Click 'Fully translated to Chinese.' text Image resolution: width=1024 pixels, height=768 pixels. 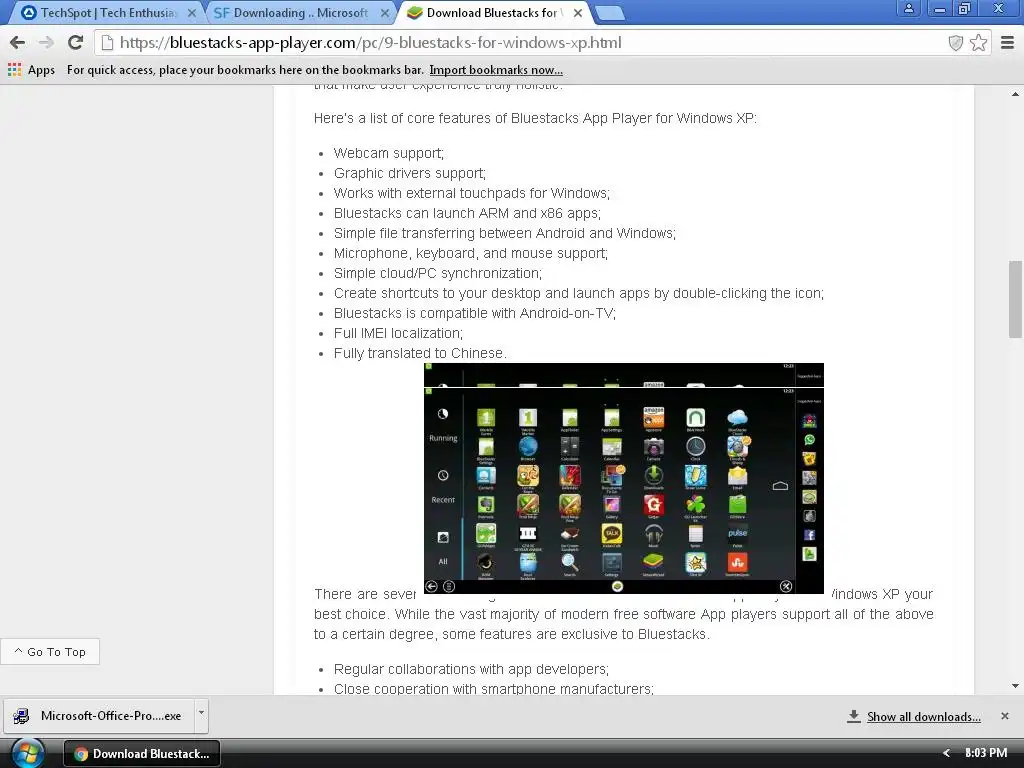pos(420,353)
